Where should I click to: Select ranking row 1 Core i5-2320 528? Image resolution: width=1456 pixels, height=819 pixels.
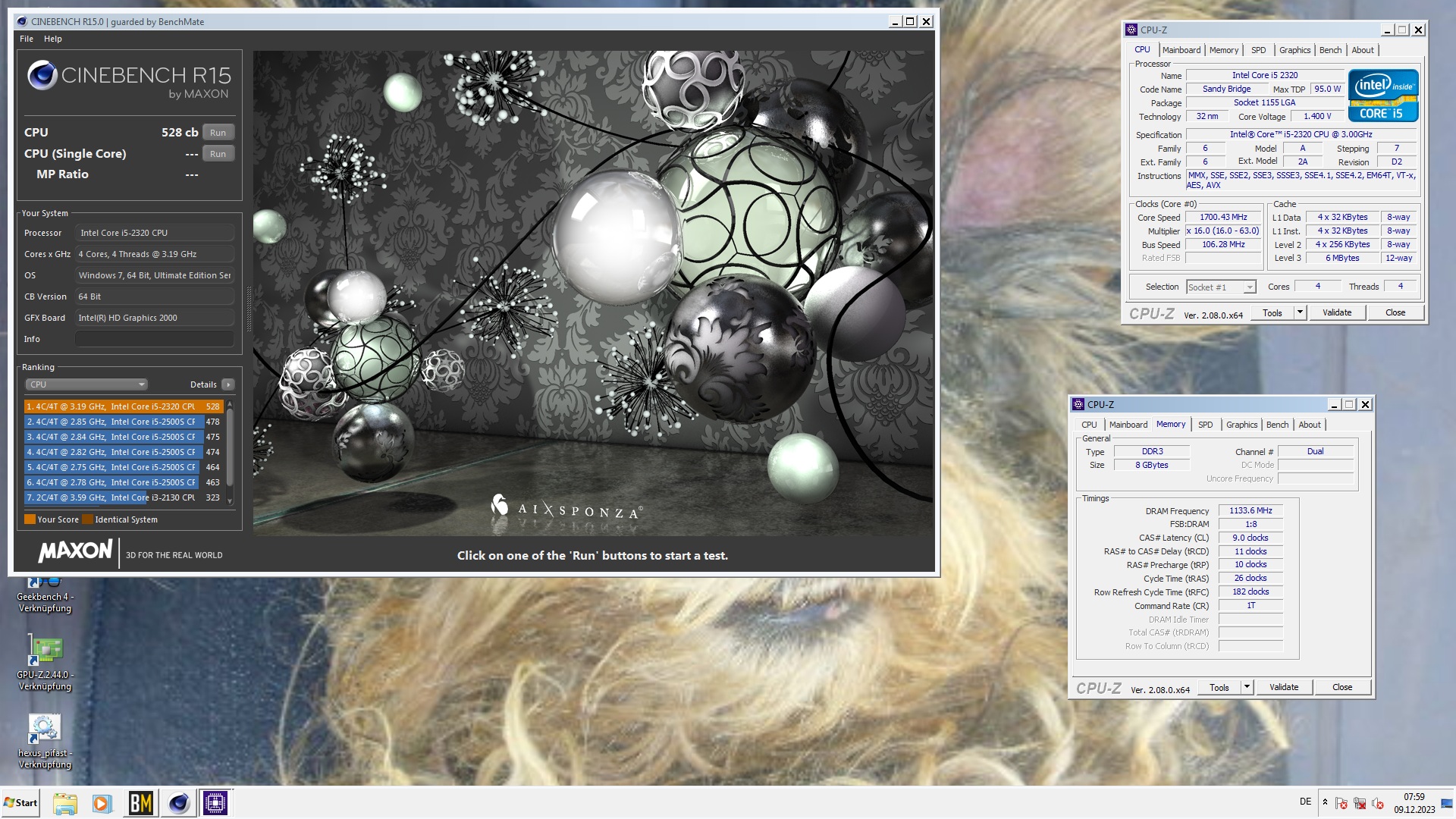click(x=124, y=406)
